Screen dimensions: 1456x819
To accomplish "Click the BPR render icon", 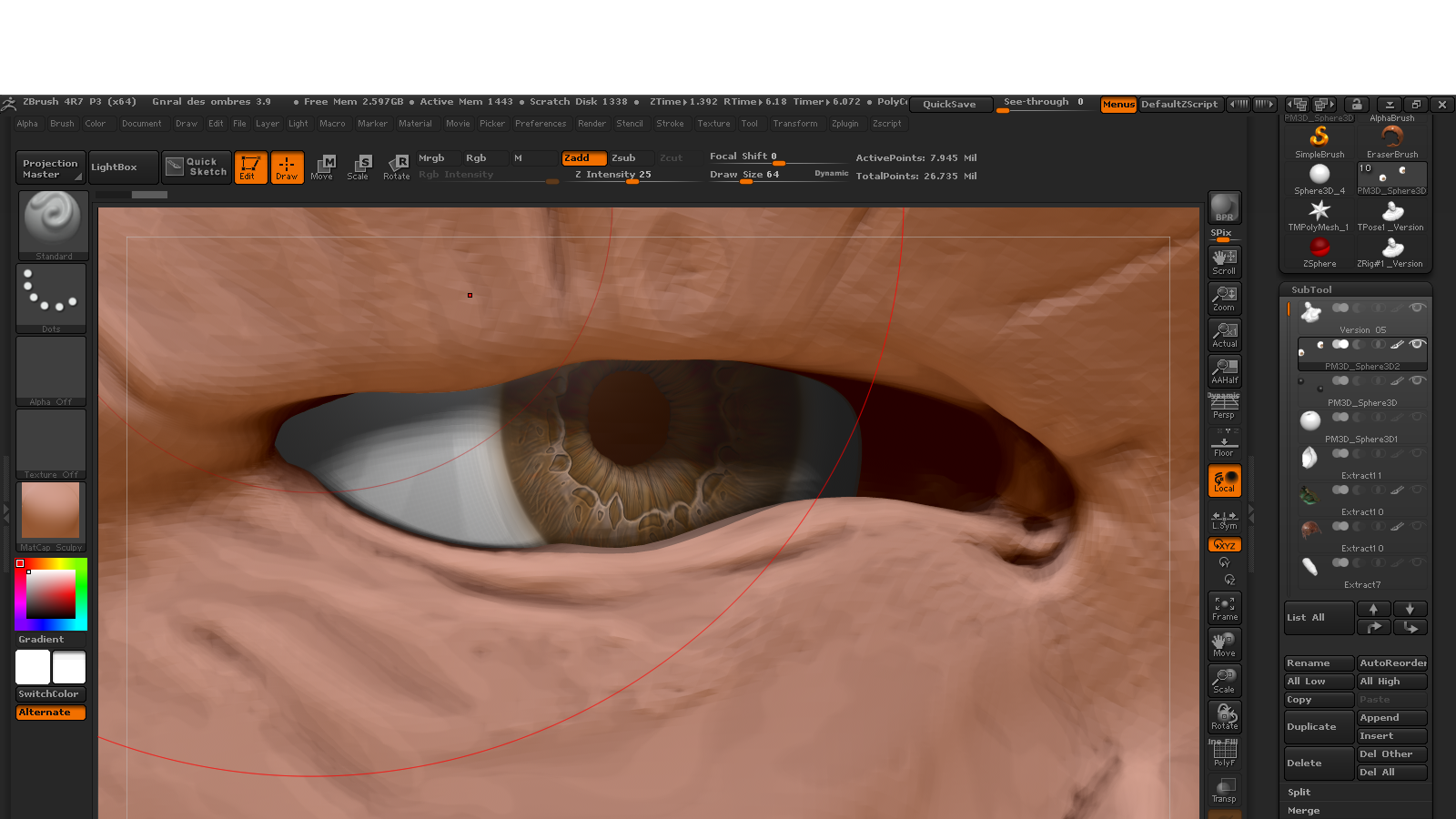I will (x=1224, y=207).
